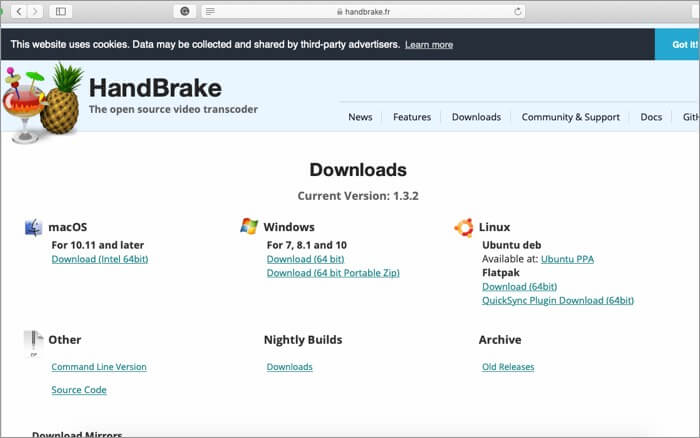Click the Ubuntu Linux logo icon
700x438 pixels.
[x=464, y=227]
